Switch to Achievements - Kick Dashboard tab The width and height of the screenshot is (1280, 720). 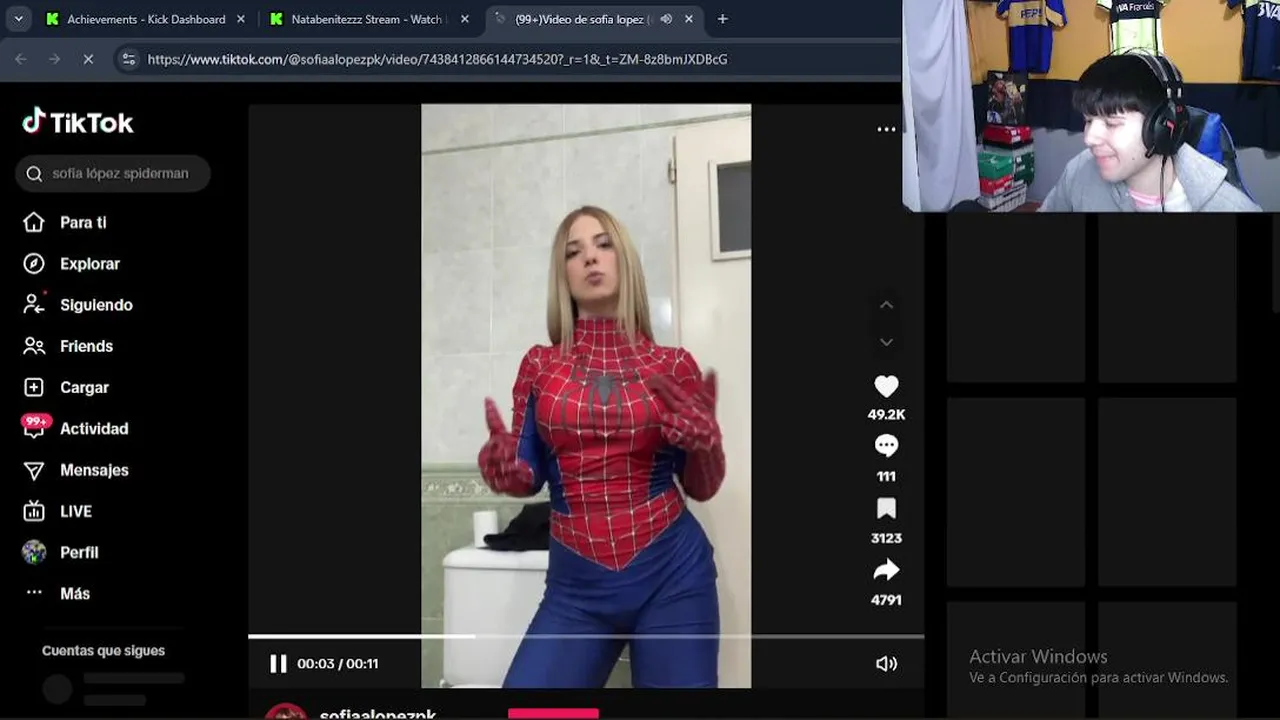pos(146,19)
